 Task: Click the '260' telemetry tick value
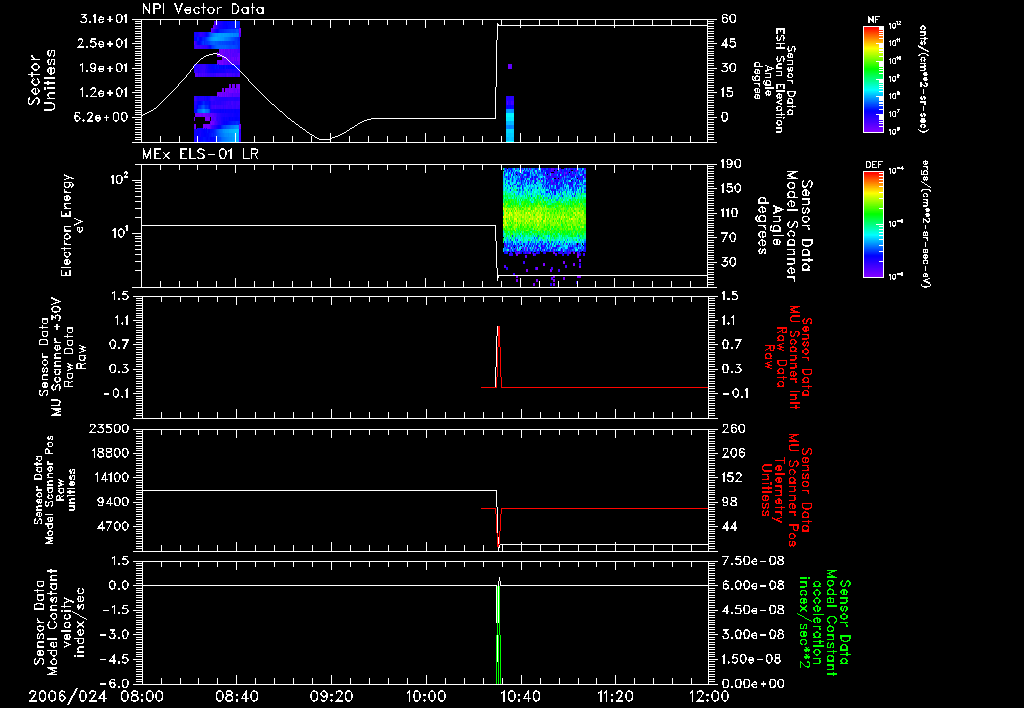[733, 428]
